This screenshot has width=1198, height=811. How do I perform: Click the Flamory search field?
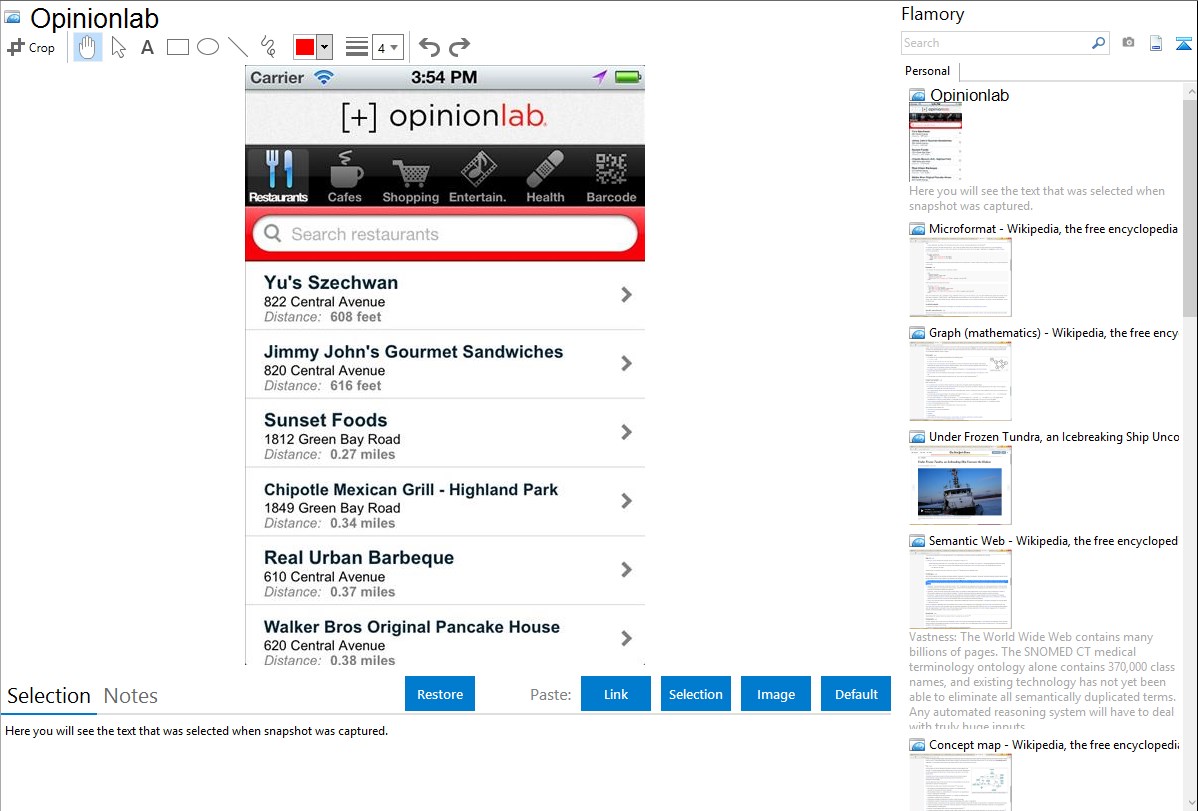(x=995, y=43)
